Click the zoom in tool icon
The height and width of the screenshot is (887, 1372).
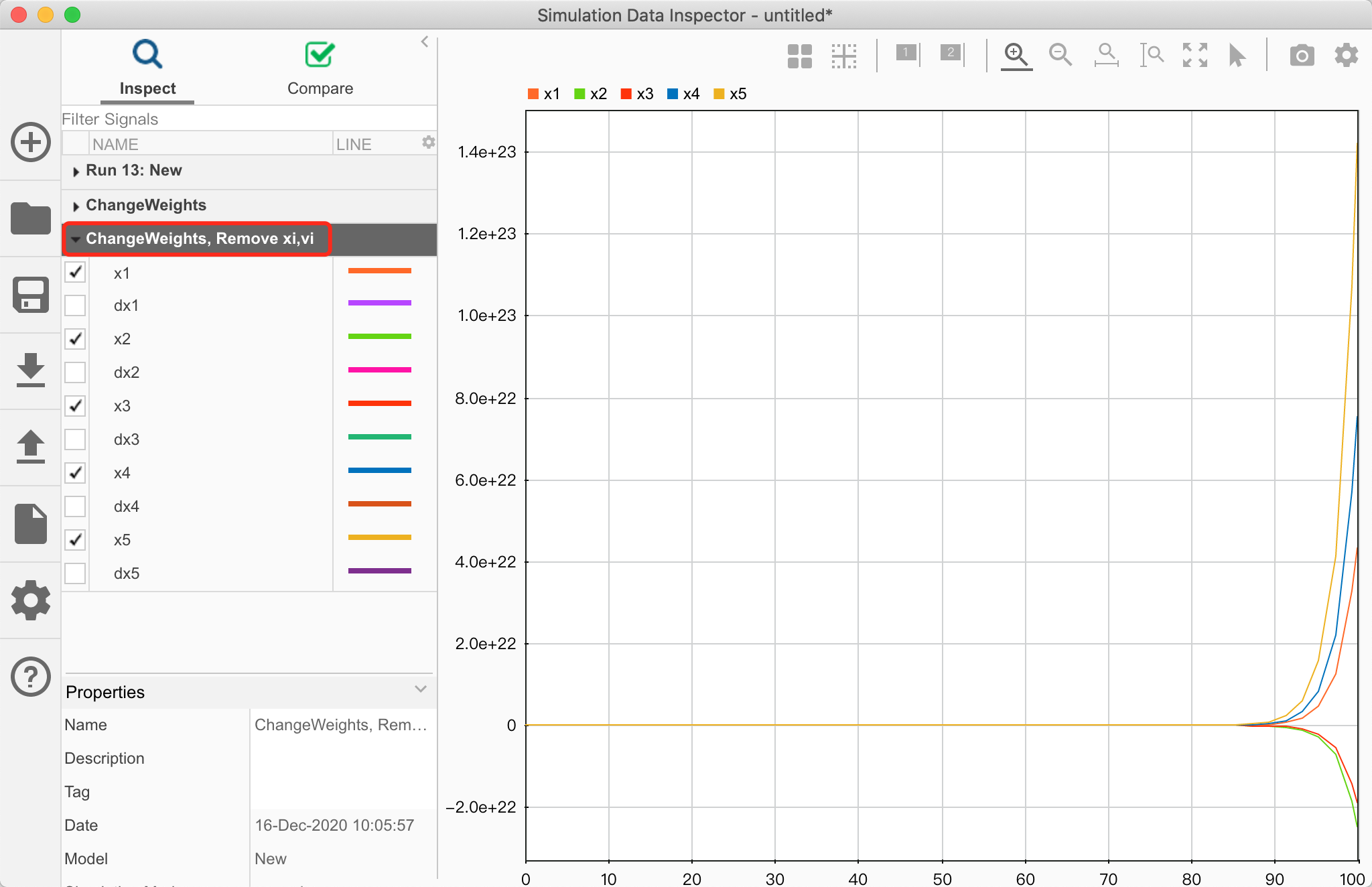1014,53
